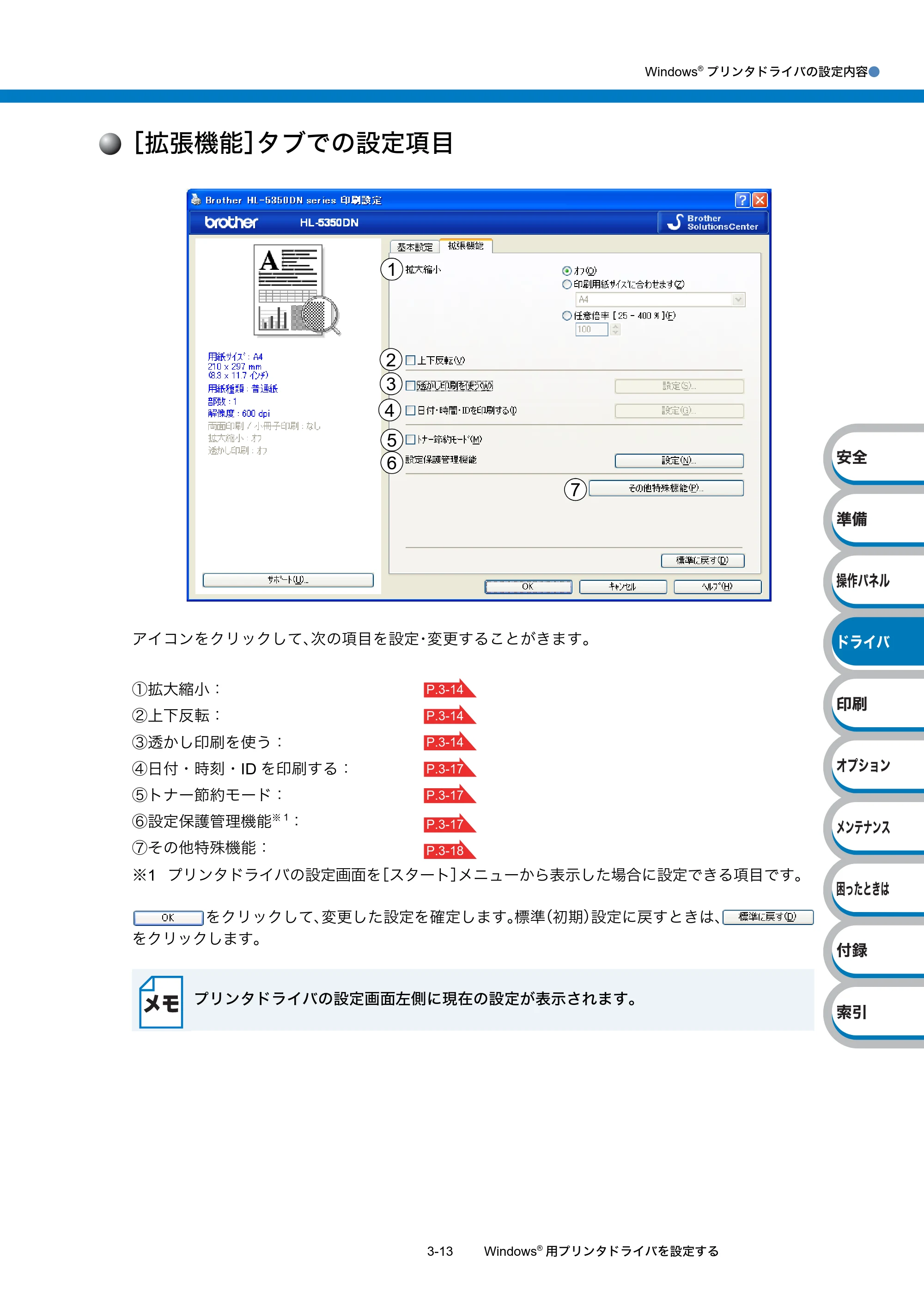Open その他特殊機能(P) button
This screenshot has height=1308, width=924.
click(666, 488)
